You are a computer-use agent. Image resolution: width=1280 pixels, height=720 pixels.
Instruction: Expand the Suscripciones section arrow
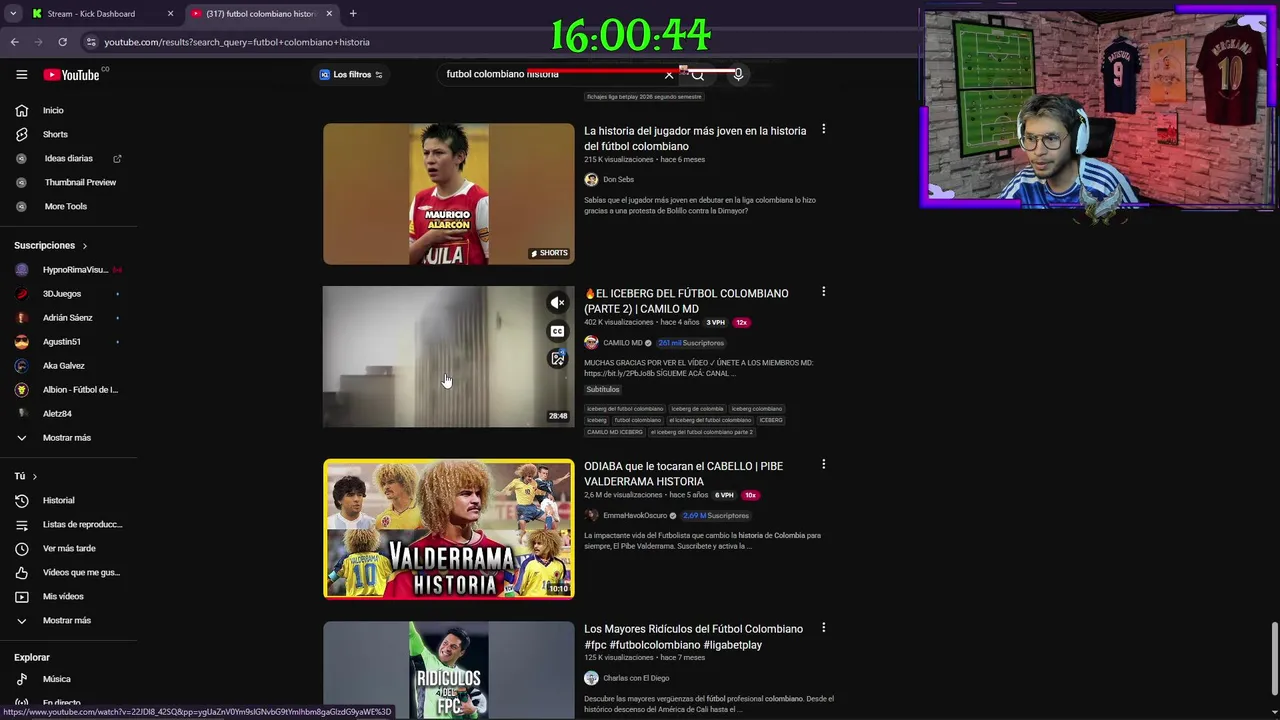84,246
